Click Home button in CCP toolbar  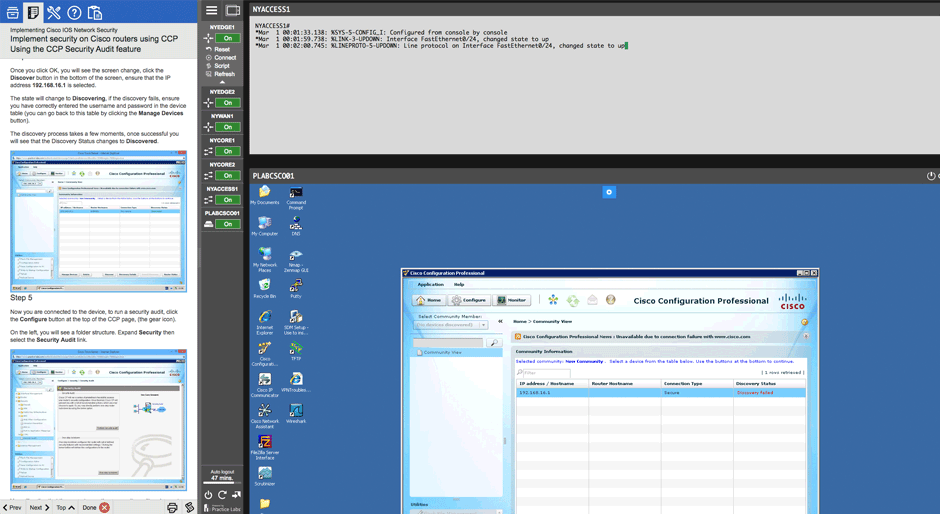click(x=429, y=300)
